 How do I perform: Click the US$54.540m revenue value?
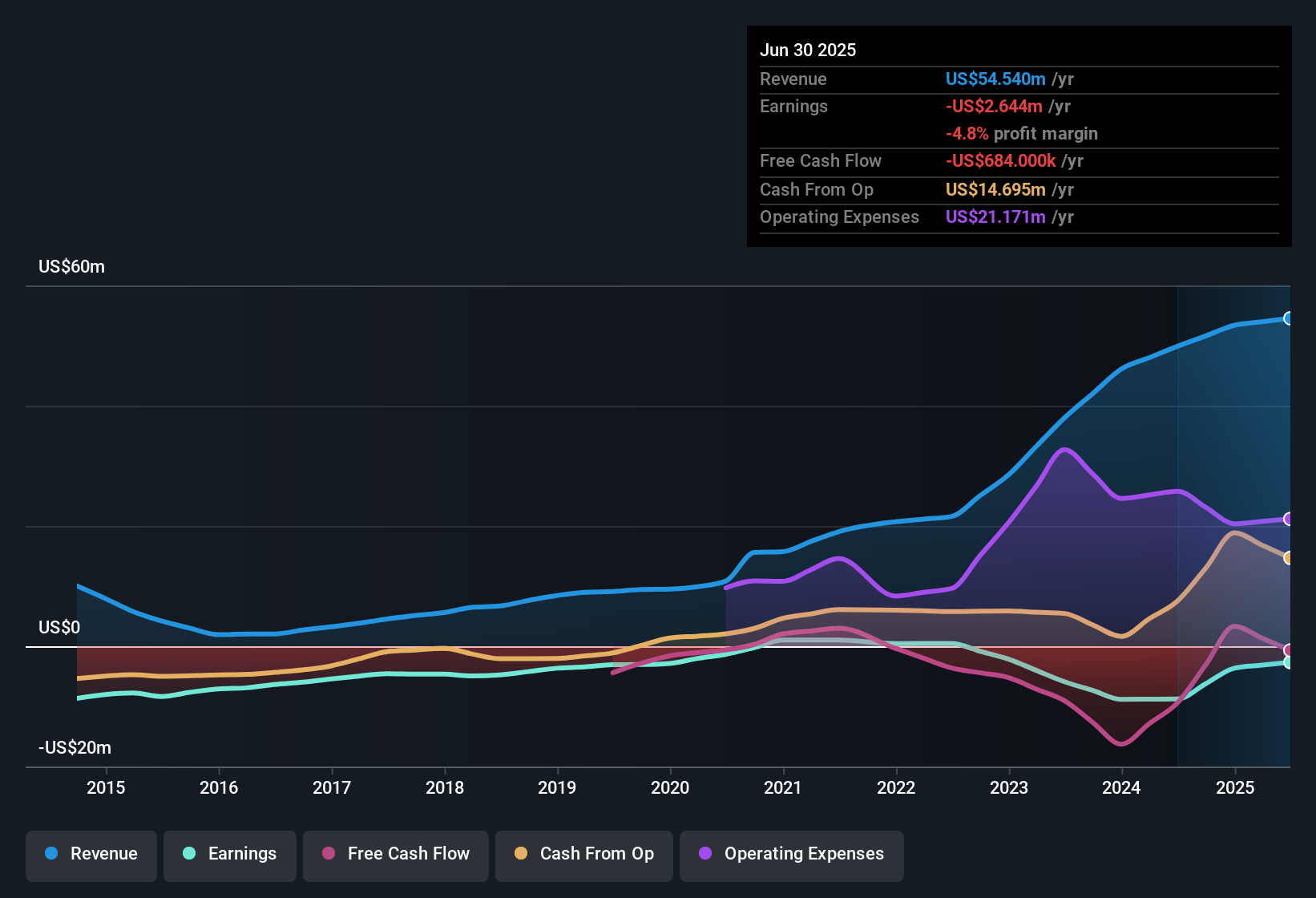pos(995,79)
